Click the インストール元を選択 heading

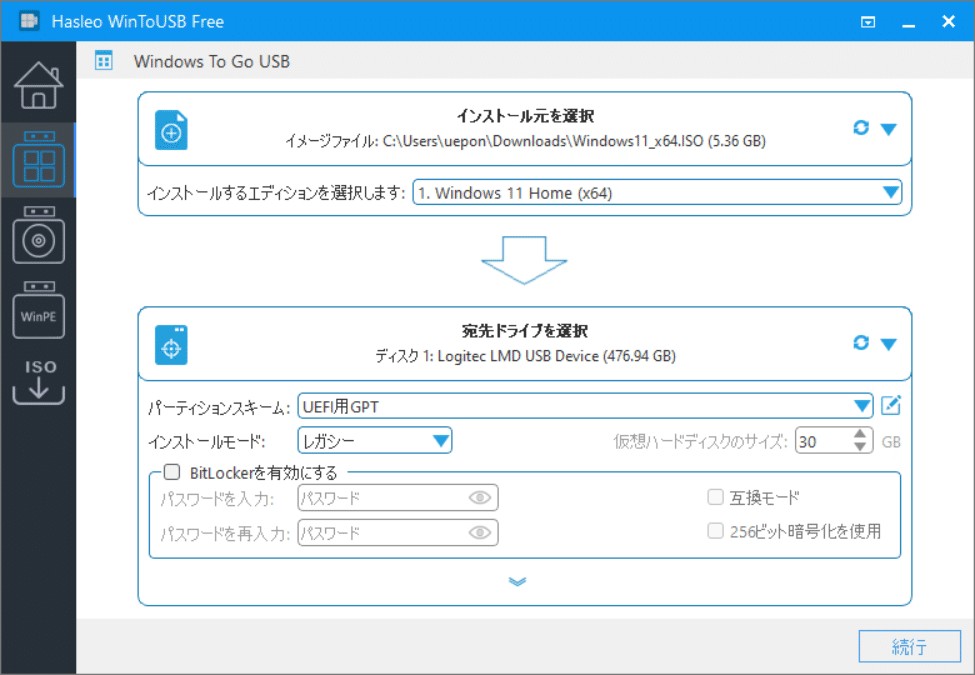[x=525, y=116]
